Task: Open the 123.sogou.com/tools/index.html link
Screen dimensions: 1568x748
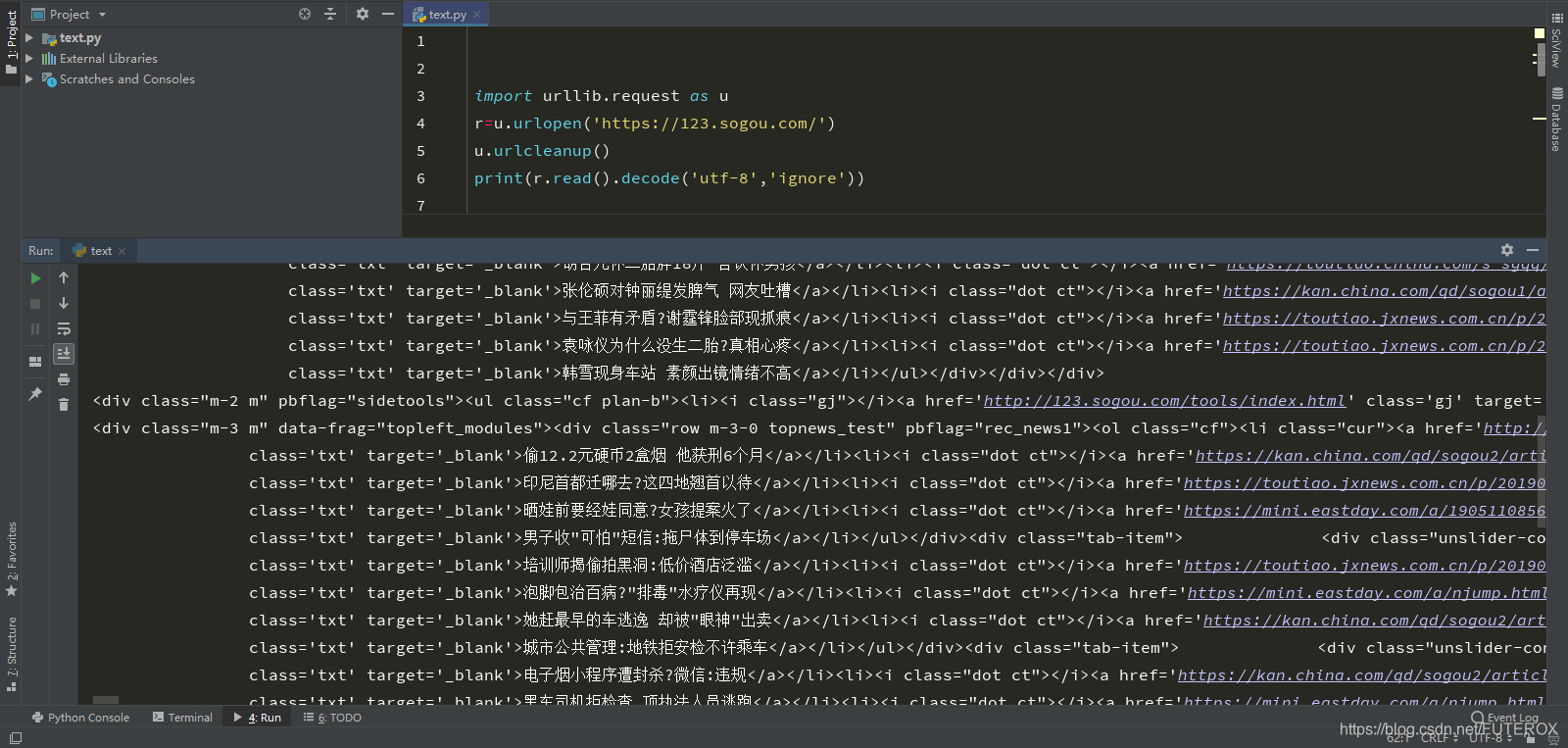Action: coord(1164,401)
